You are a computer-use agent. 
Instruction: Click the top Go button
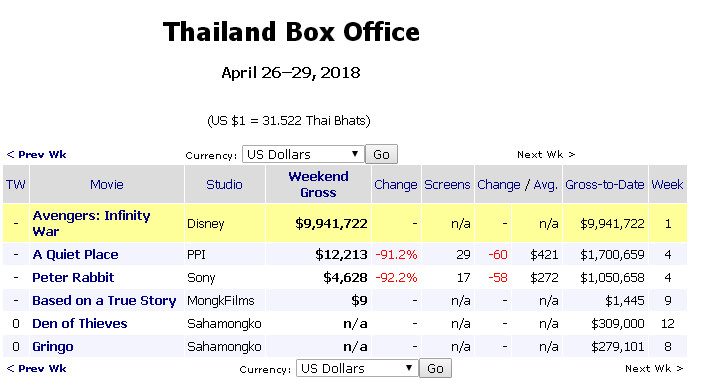click(381, 154)
